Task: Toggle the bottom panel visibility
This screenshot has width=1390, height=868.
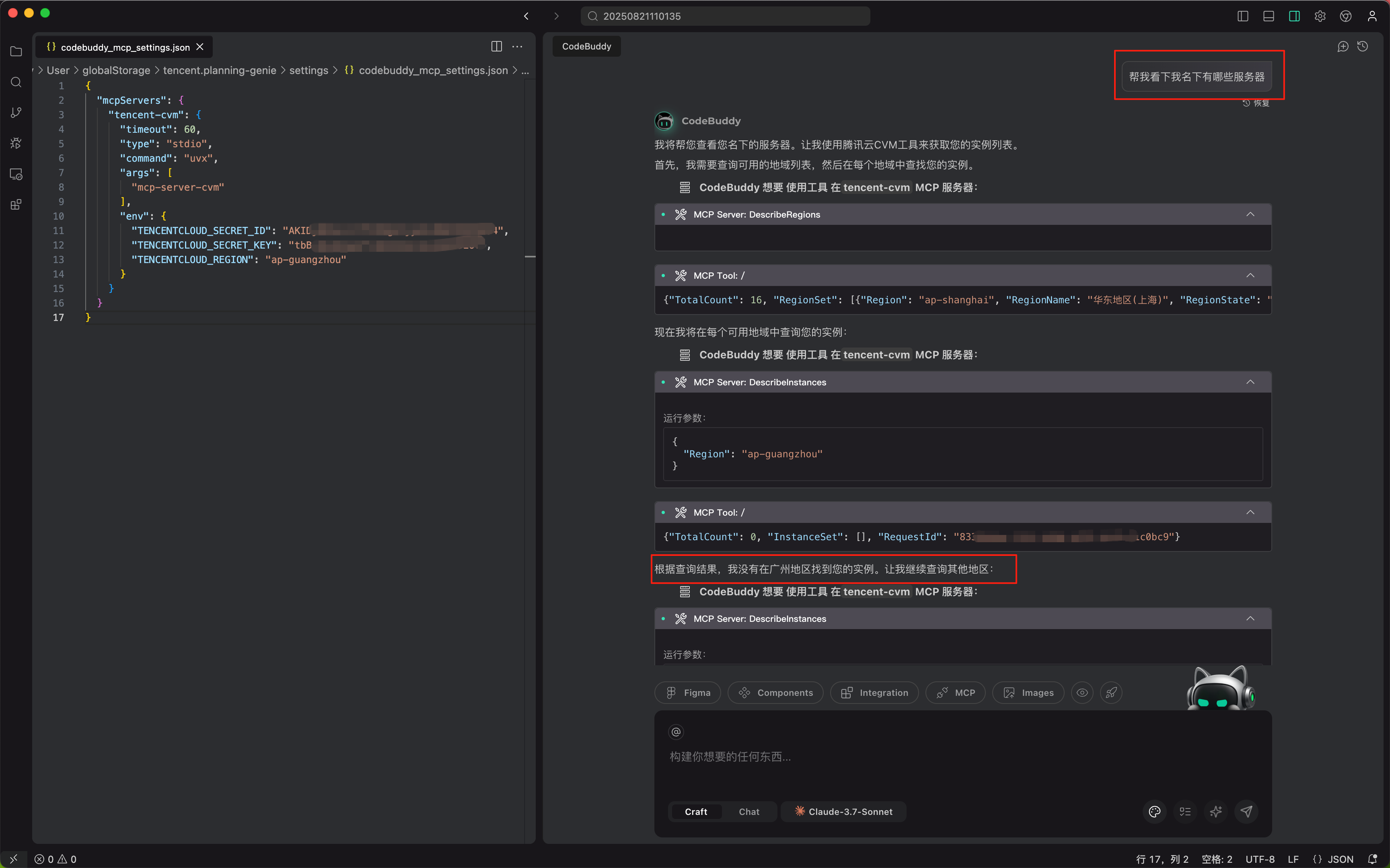Action: click(1268, 16)
